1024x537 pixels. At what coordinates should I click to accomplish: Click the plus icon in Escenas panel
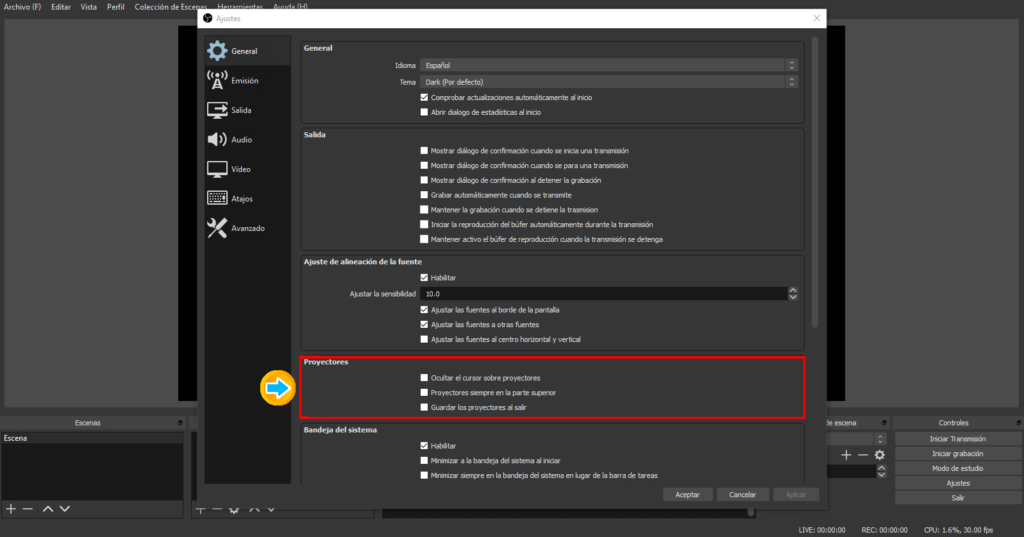tap(11, 509)
